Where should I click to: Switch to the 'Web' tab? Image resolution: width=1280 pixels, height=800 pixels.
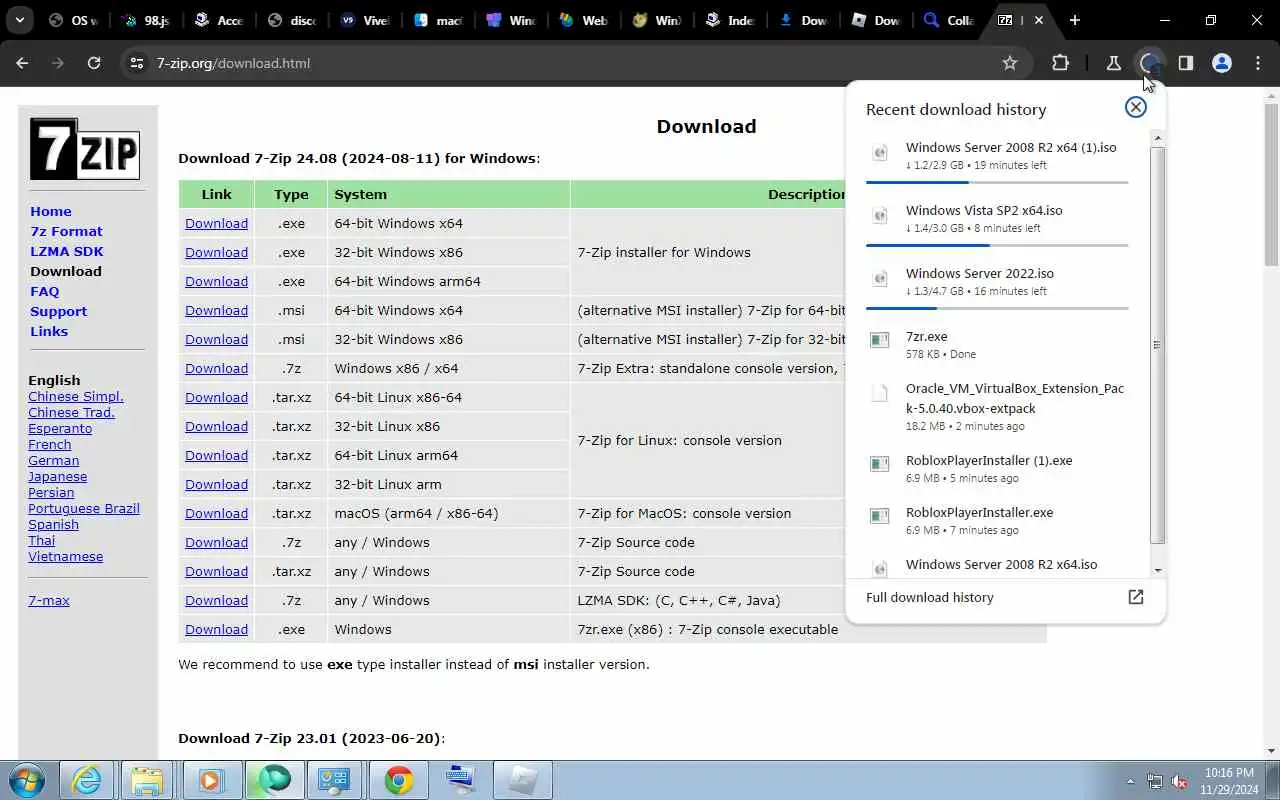coord(584,20)
